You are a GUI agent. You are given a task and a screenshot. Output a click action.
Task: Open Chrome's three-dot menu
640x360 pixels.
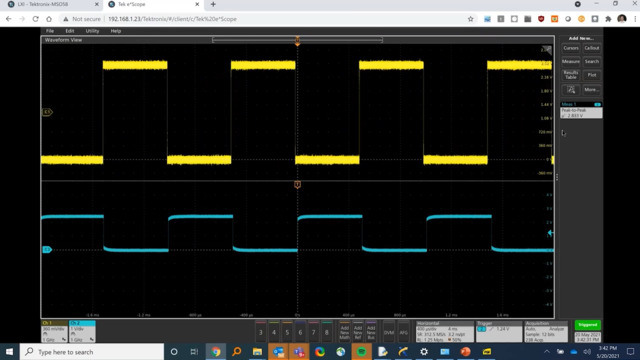coord(635,19)
